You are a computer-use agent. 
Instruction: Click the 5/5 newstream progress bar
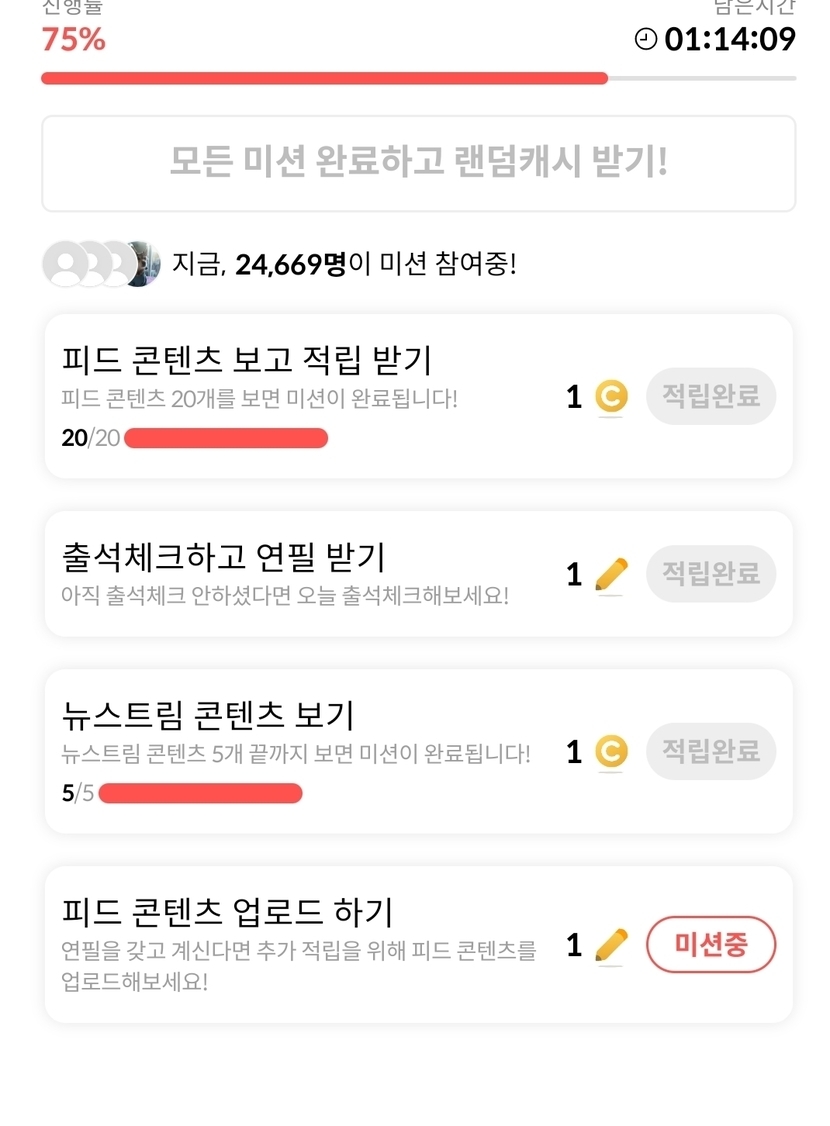(200, 794)
